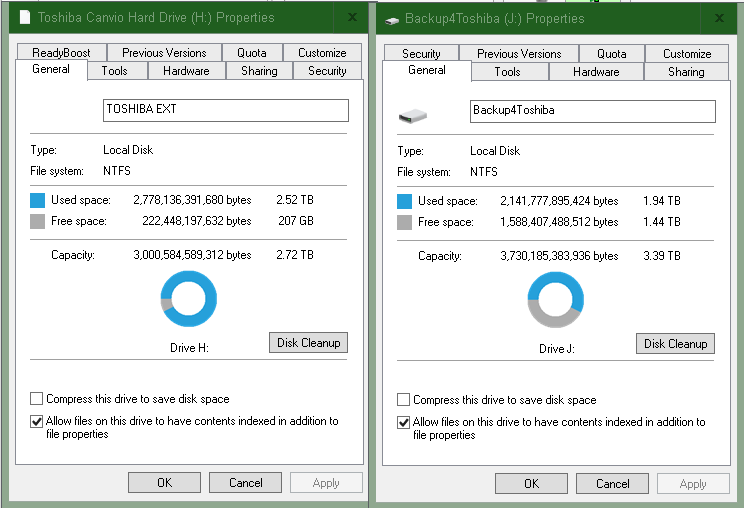This screenshot has height=508, width=744.
Task: Click free space value 1,588,407,488,512 bytes
Action: 559,222
